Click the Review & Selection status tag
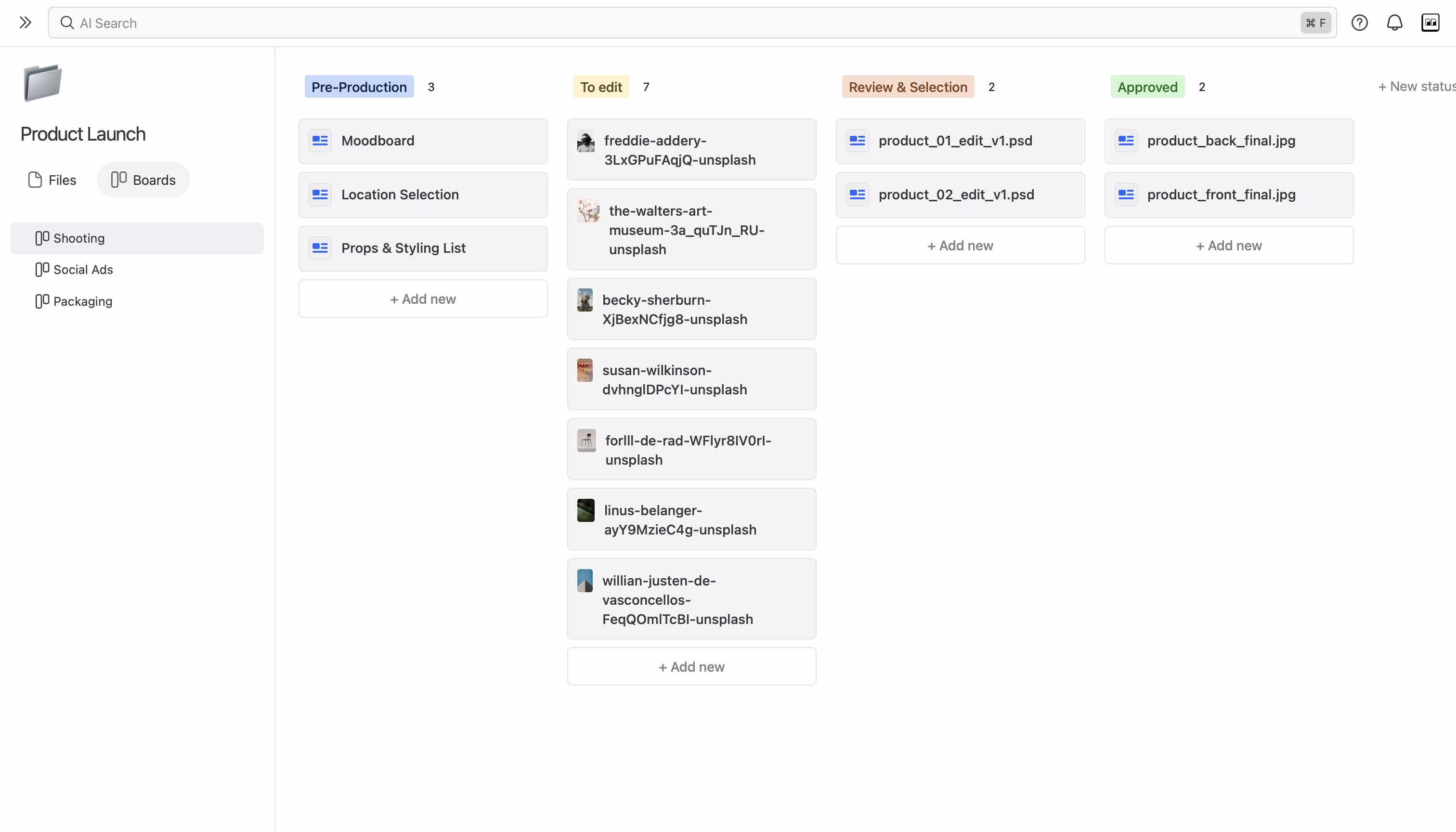1456x832 pixels. tap(908, 87)
